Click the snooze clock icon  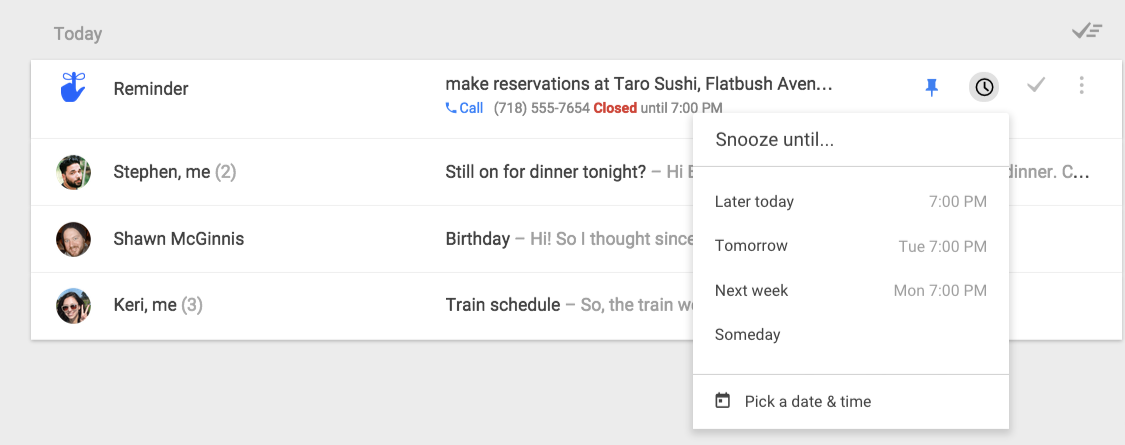[984, 88]
